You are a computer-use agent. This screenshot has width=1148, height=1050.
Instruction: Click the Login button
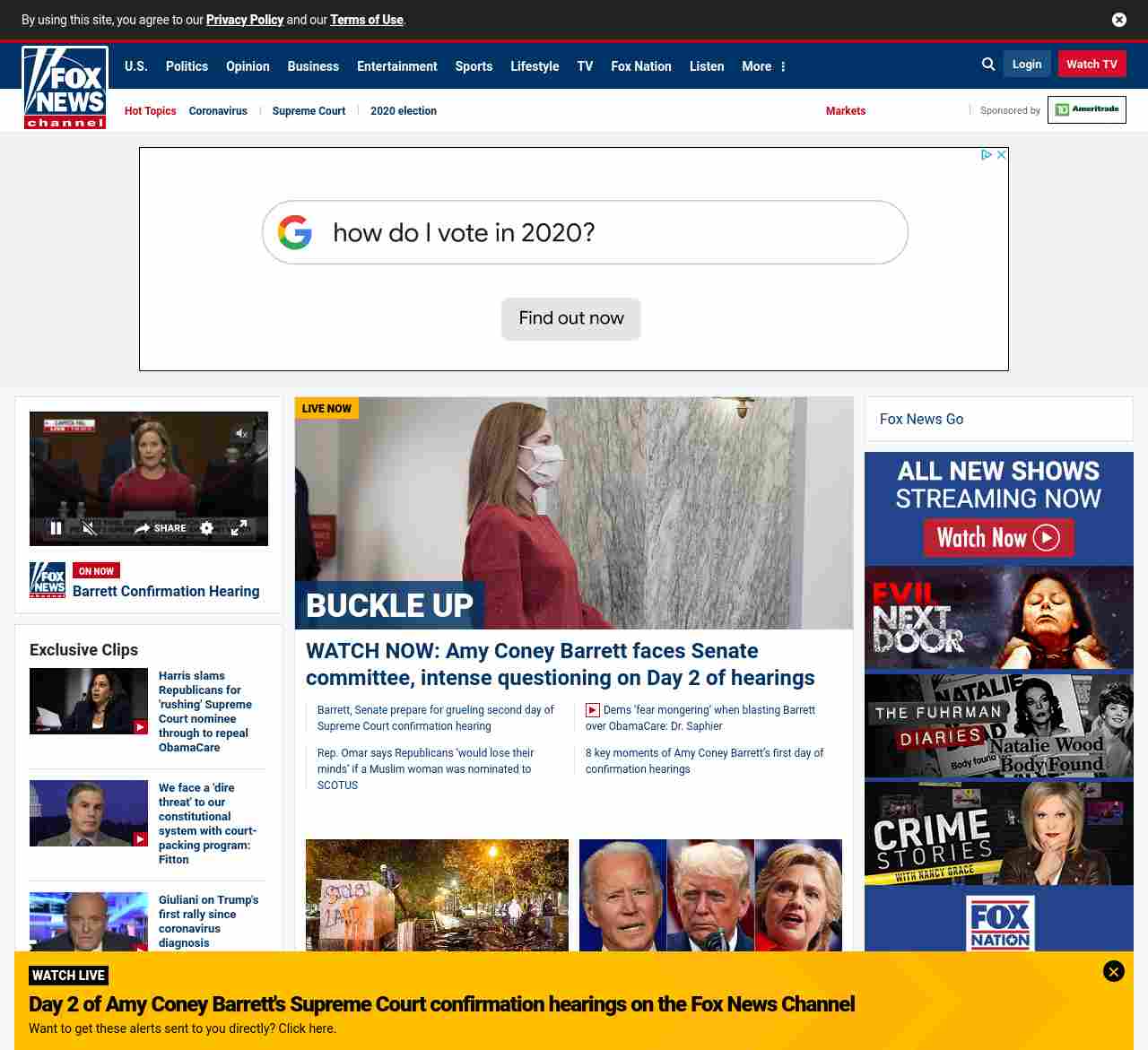pos(1026,64)
